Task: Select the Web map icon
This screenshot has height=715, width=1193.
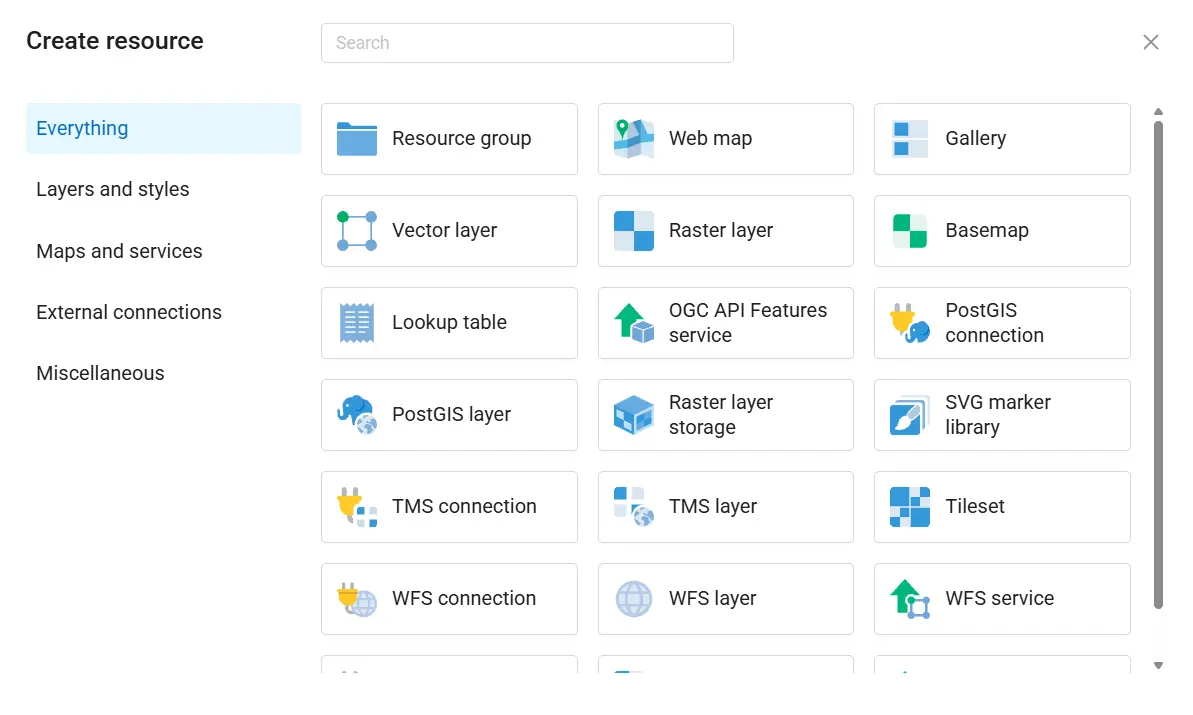Action: coord(634,139)
